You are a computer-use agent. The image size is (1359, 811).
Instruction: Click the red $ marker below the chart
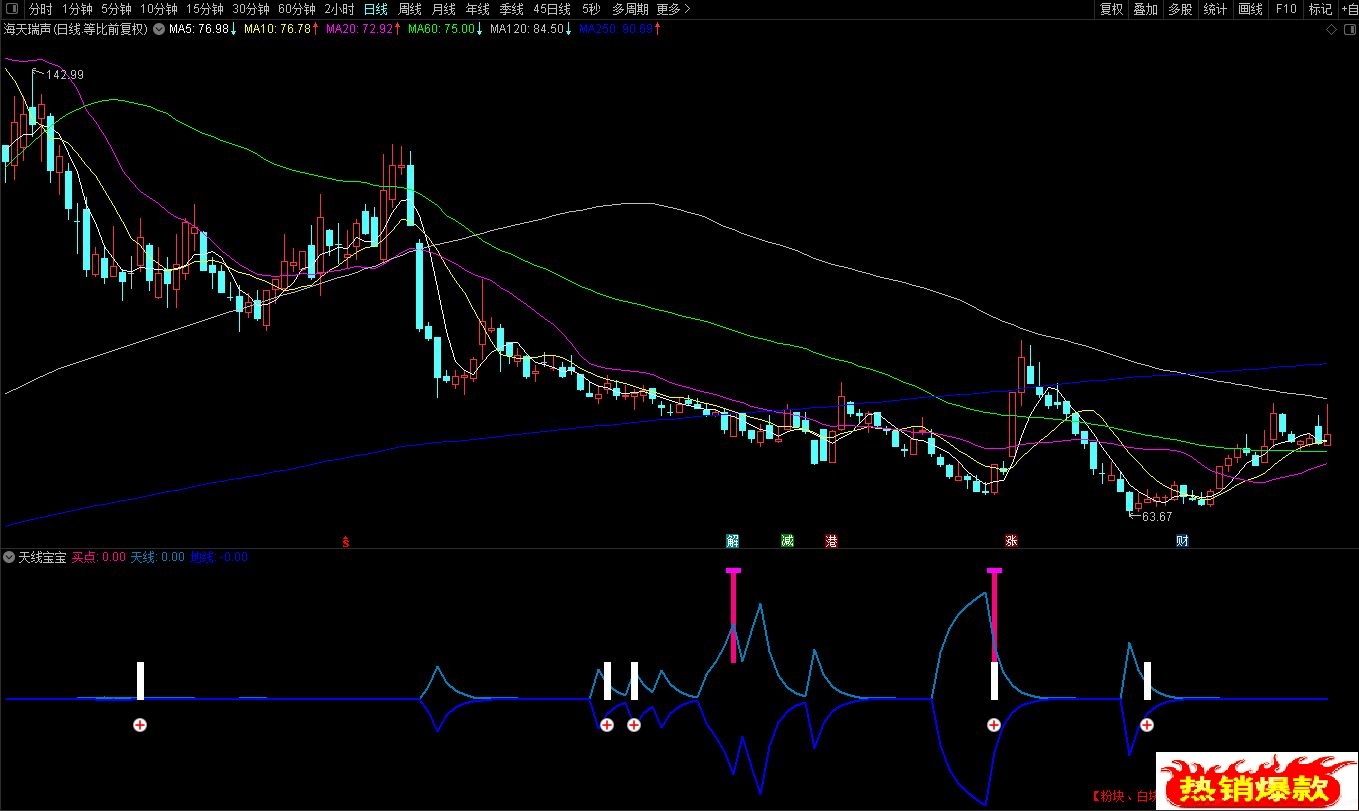tap(346, 541)
